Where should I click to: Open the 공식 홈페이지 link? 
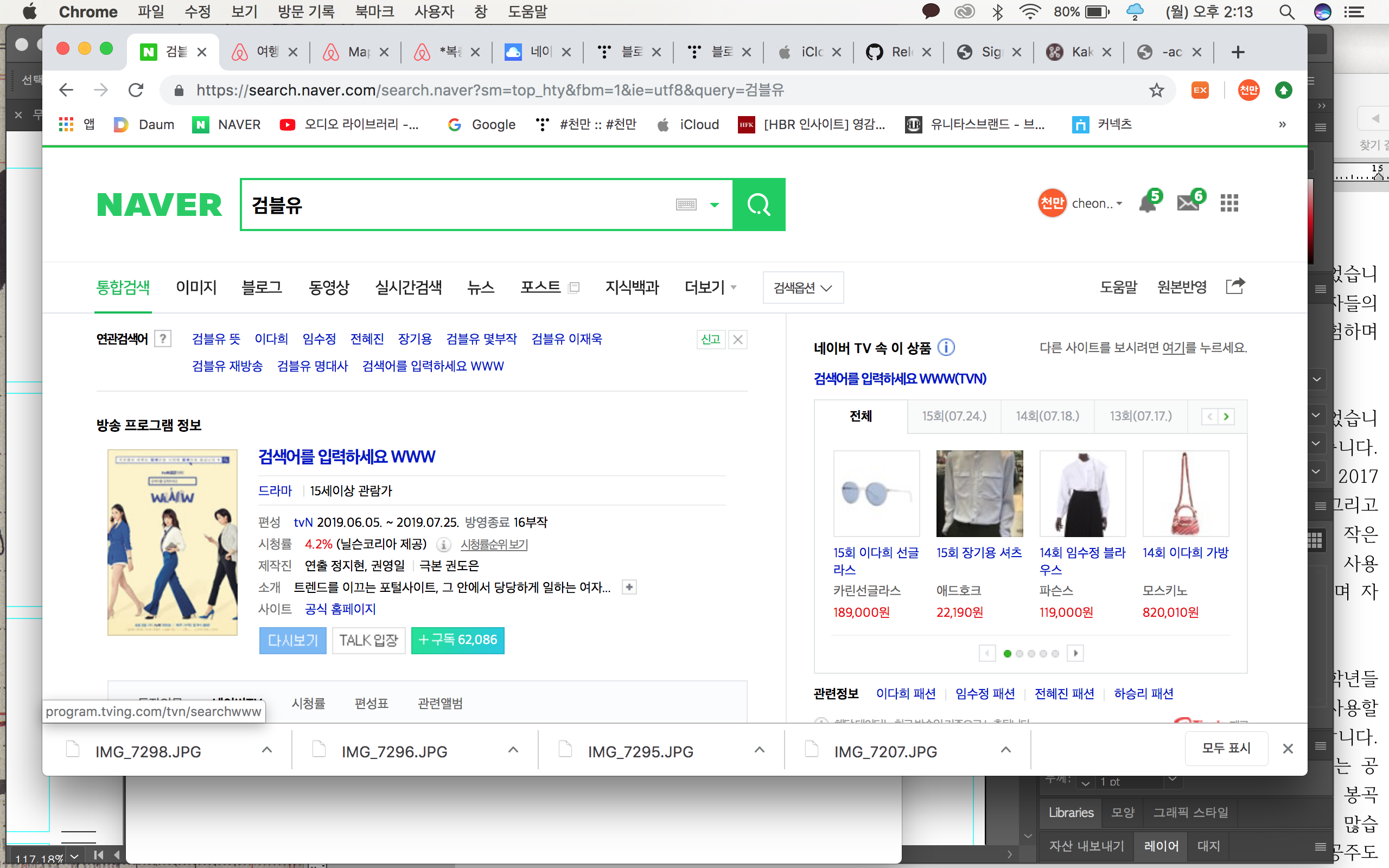coord(340,609)
